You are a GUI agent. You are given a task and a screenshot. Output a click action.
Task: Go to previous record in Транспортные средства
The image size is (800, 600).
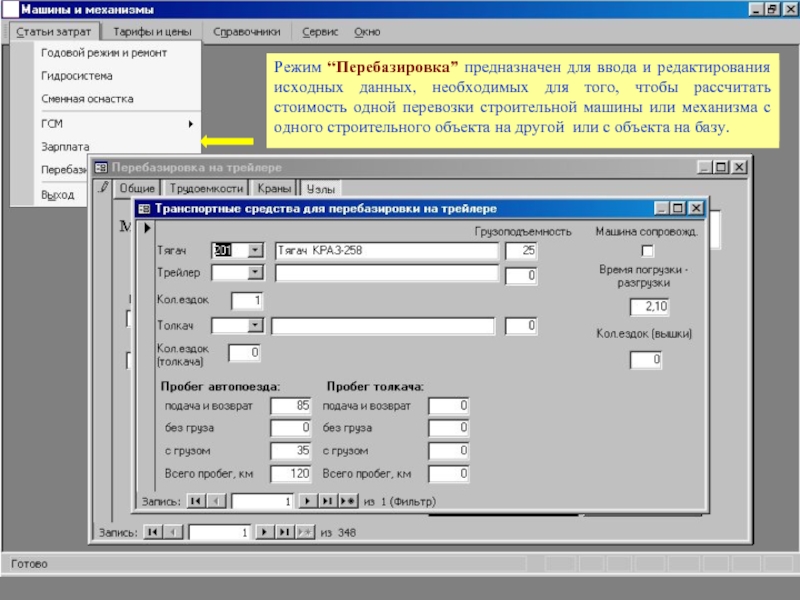pyautogui.click(x=216, y=501)
